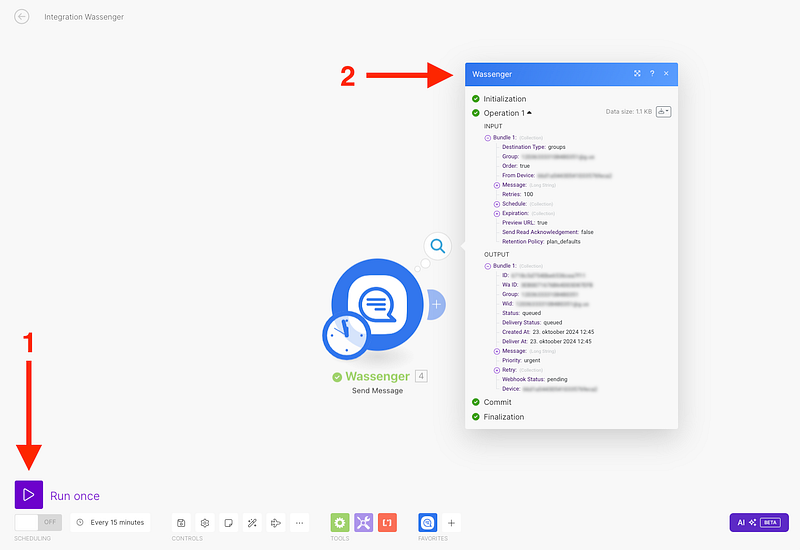Click the Save scenario icon in Controls
Screen dimensions: 800x550
(x=181, y=522)
